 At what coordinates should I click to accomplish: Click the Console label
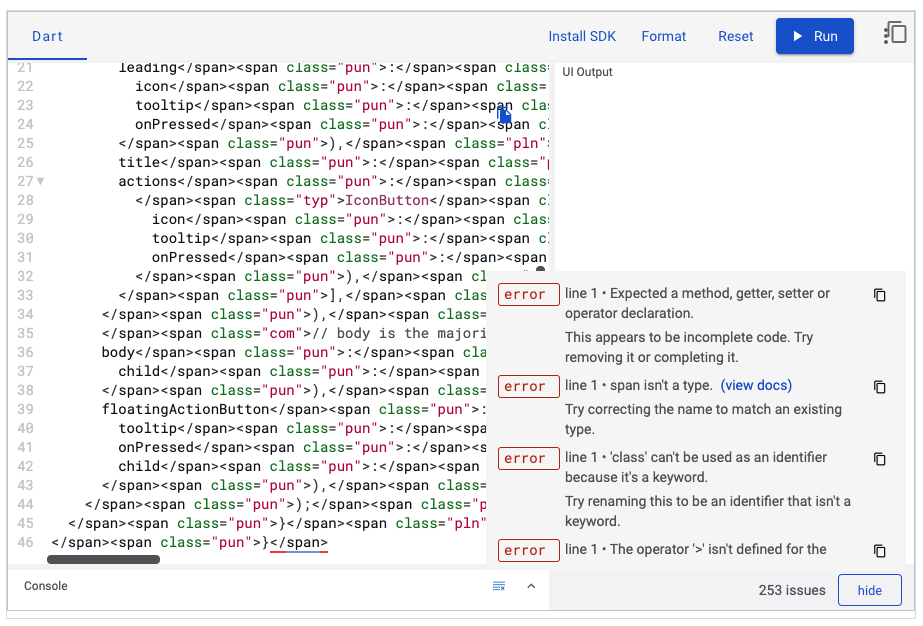45,586
